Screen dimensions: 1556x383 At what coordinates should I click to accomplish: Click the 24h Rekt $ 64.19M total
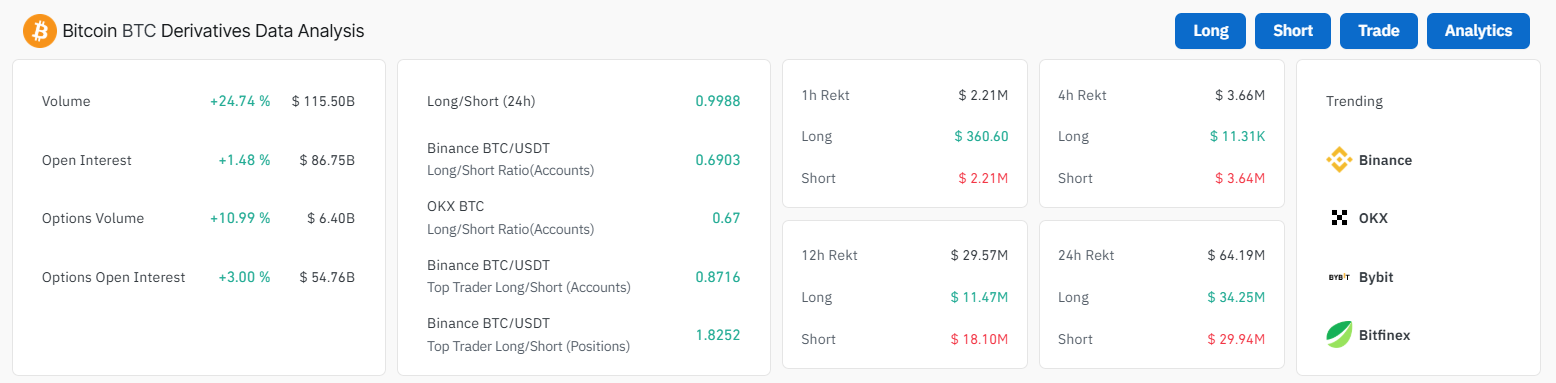pyautogui.click(x=1236, y=255)
